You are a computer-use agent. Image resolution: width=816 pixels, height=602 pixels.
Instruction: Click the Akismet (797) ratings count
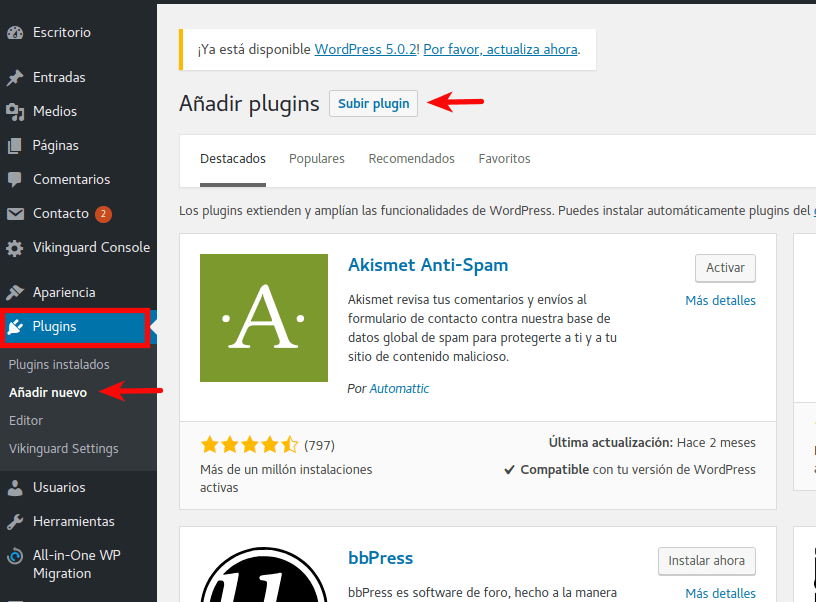pyautogui.click(x=319, y=445)
